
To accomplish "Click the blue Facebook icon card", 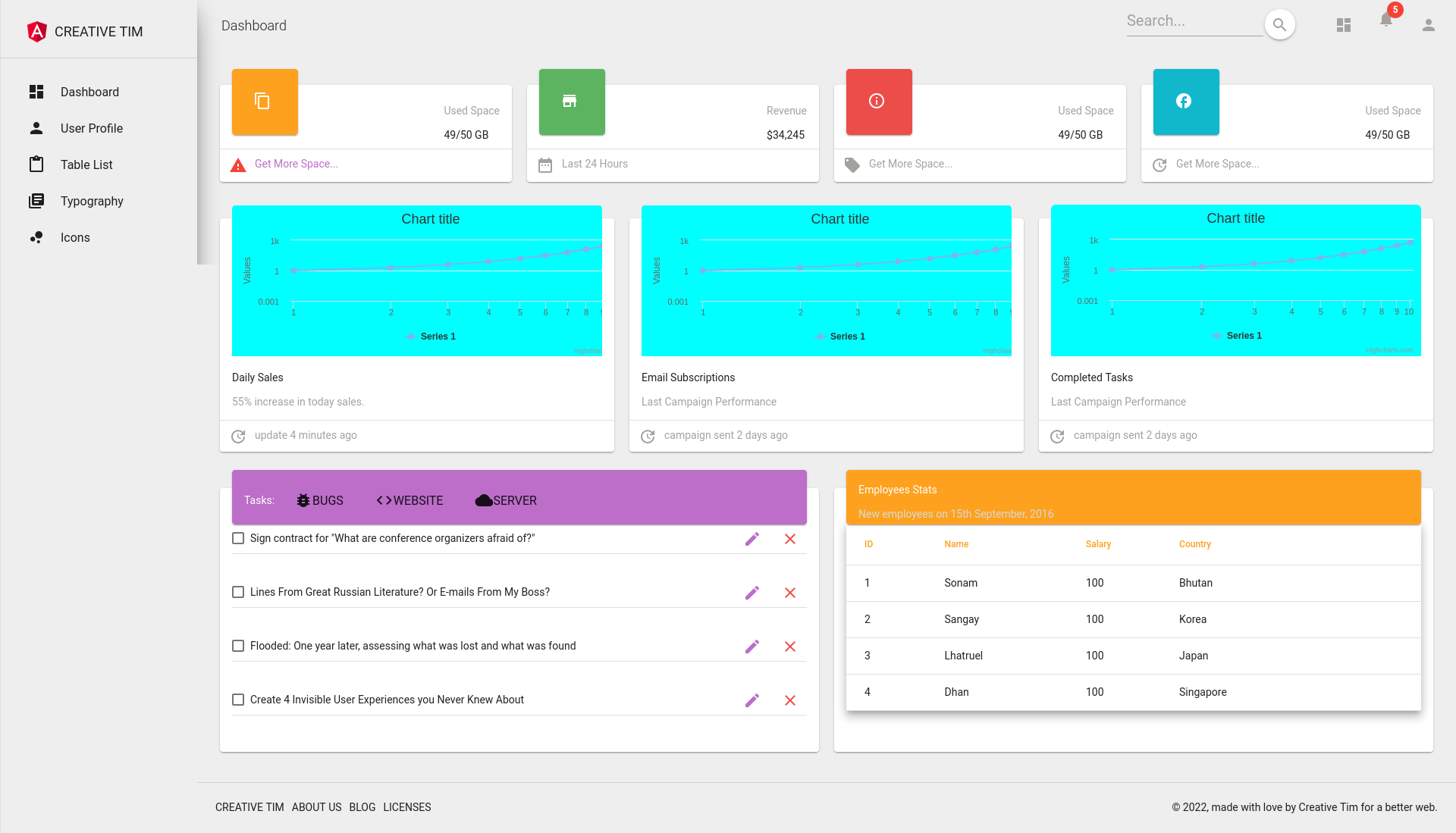I will click(x=1185, y=102).
